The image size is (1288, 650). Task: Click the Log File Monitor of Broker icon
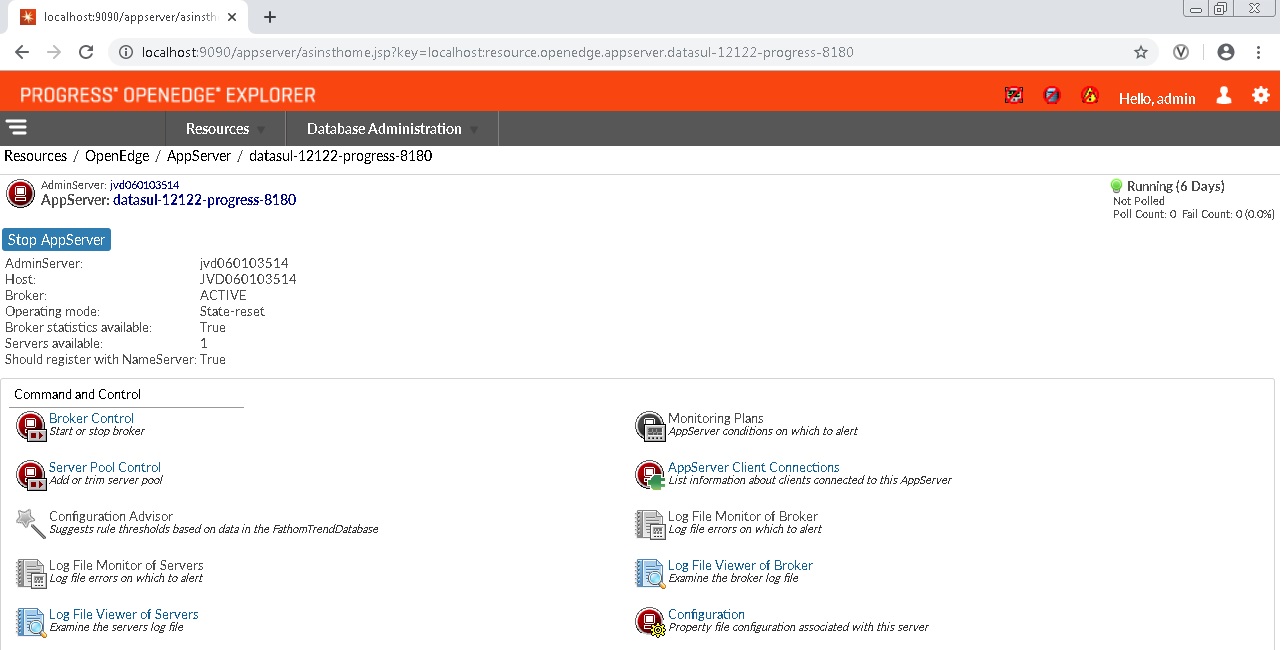pyautogui.click(x=650, y=524)
